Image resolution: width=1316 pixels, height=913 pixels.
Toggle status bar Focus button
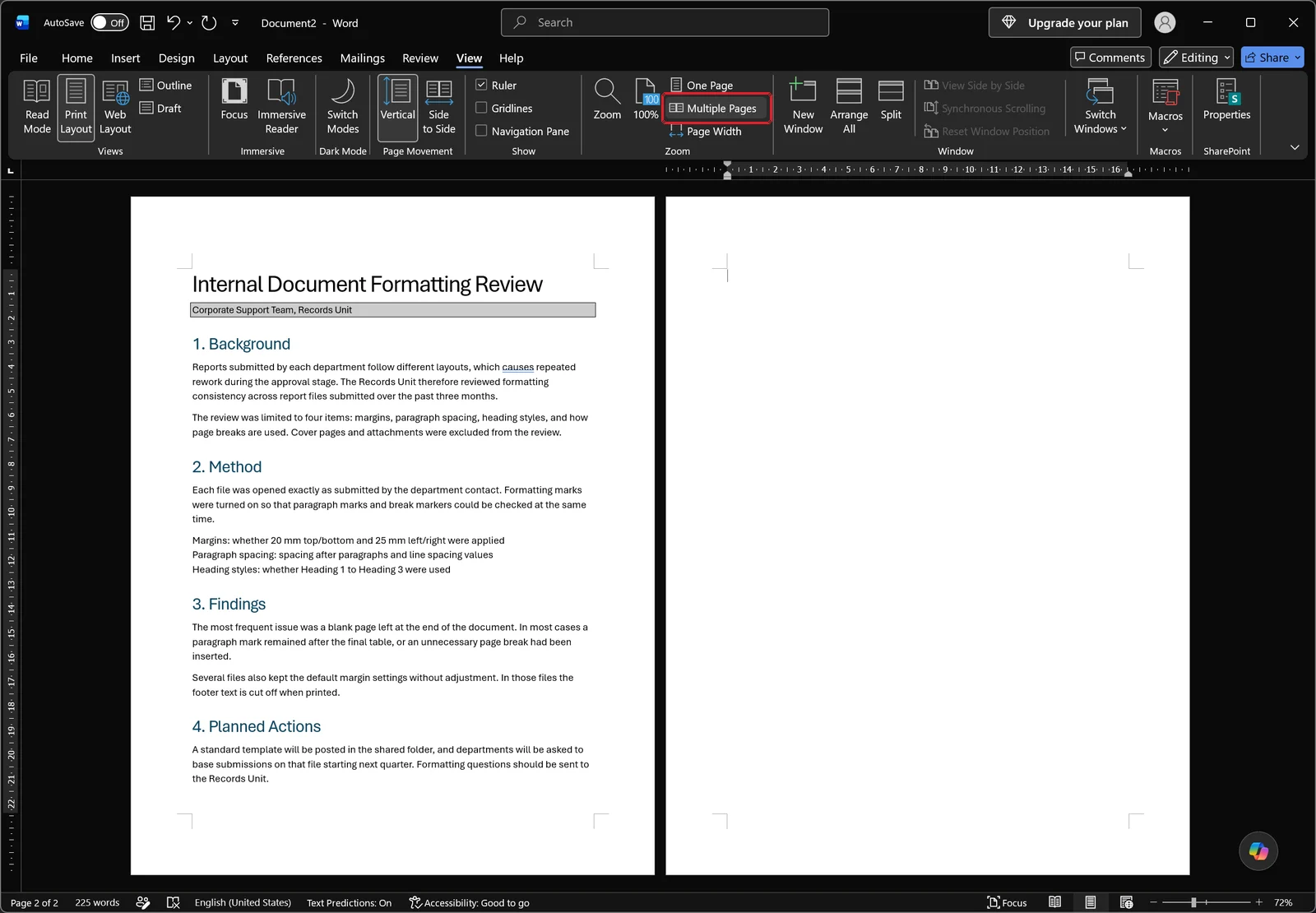(1007, 902)
